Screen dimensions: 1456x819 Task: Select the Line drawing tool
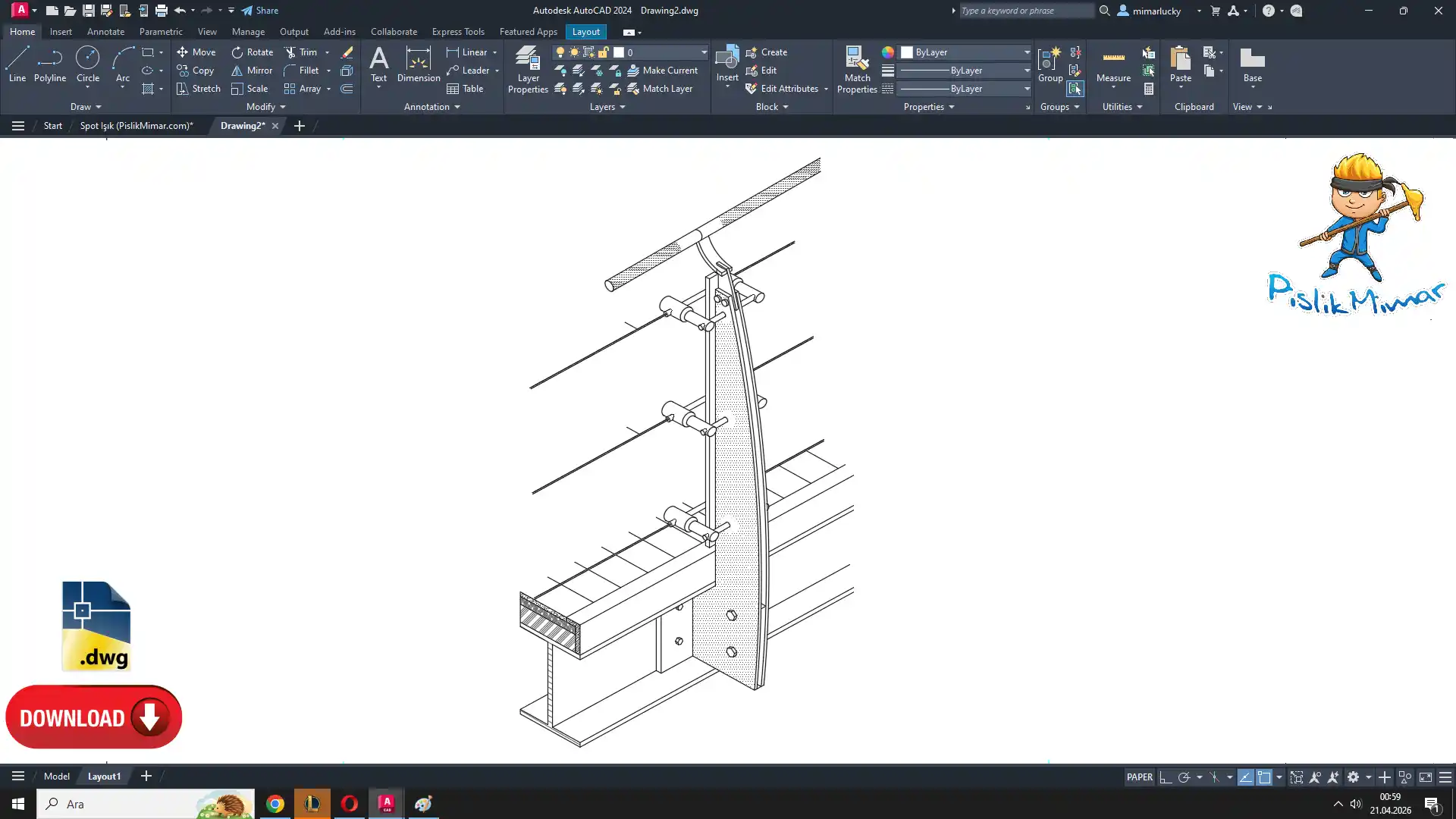point(17,64)
